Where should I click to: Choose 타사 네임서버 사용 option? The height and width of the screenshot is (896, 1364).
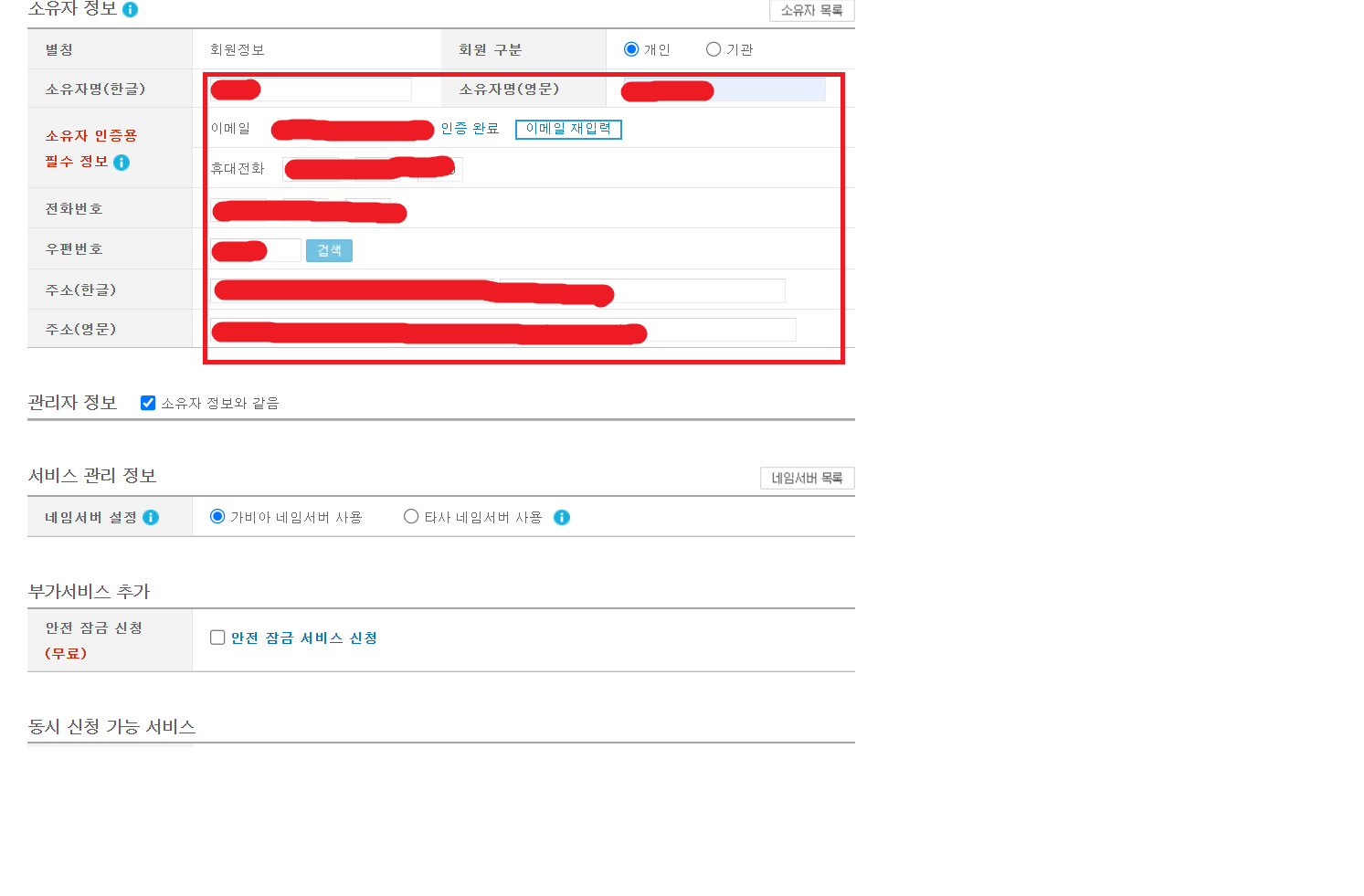[411, 517]
